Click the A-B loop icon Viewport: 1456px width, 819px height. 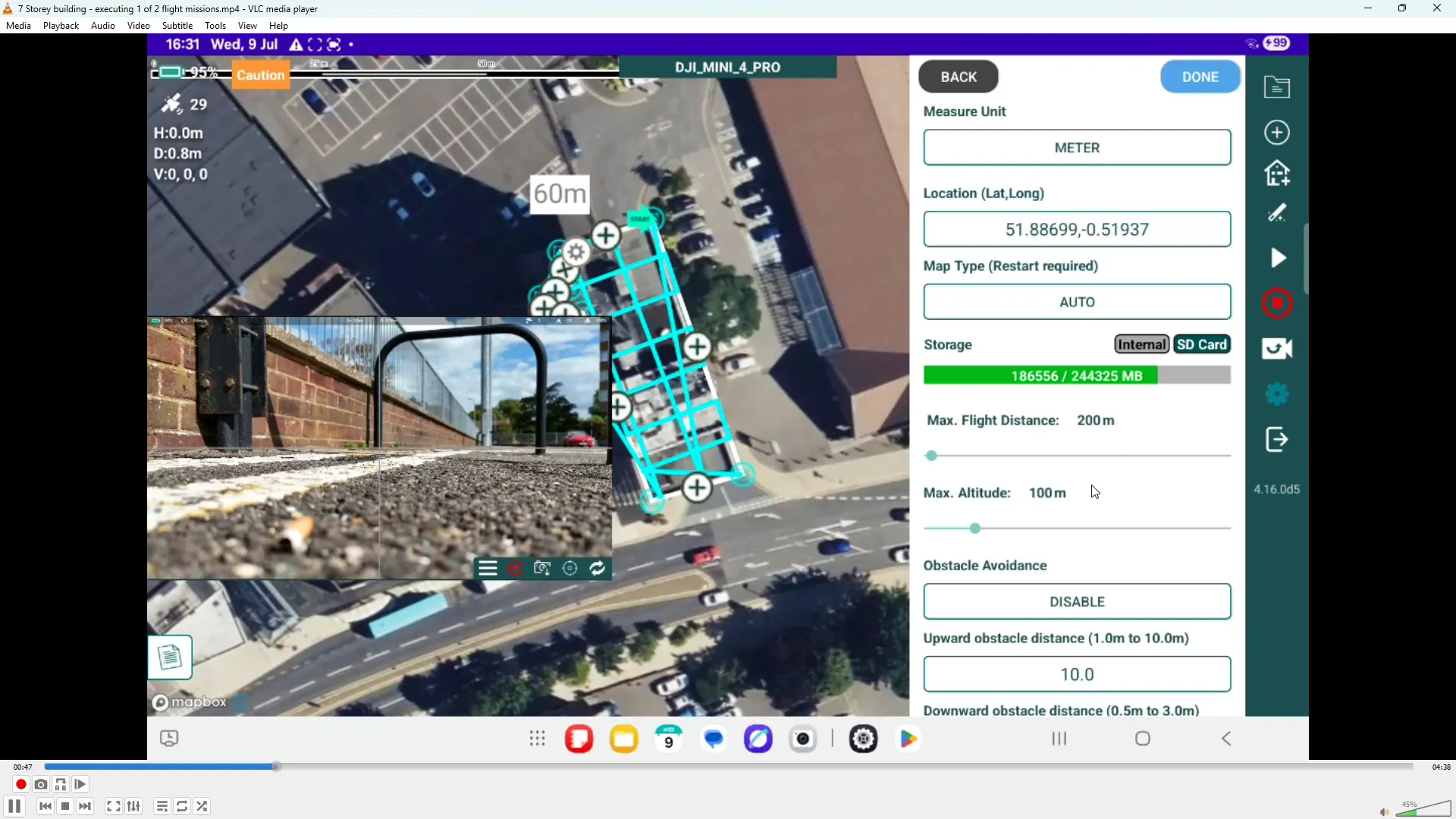click(x=61, y=785)
